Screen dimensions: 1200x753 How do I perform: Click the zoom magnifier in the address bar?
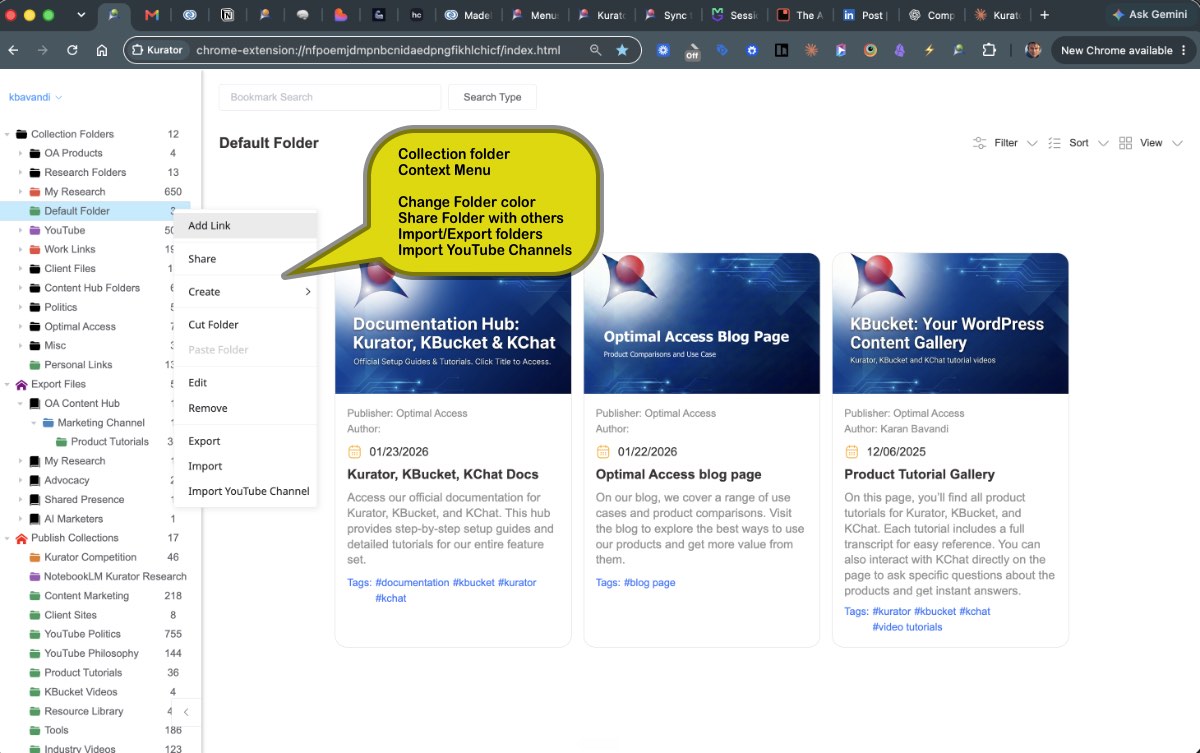click(x=596, y=50)
